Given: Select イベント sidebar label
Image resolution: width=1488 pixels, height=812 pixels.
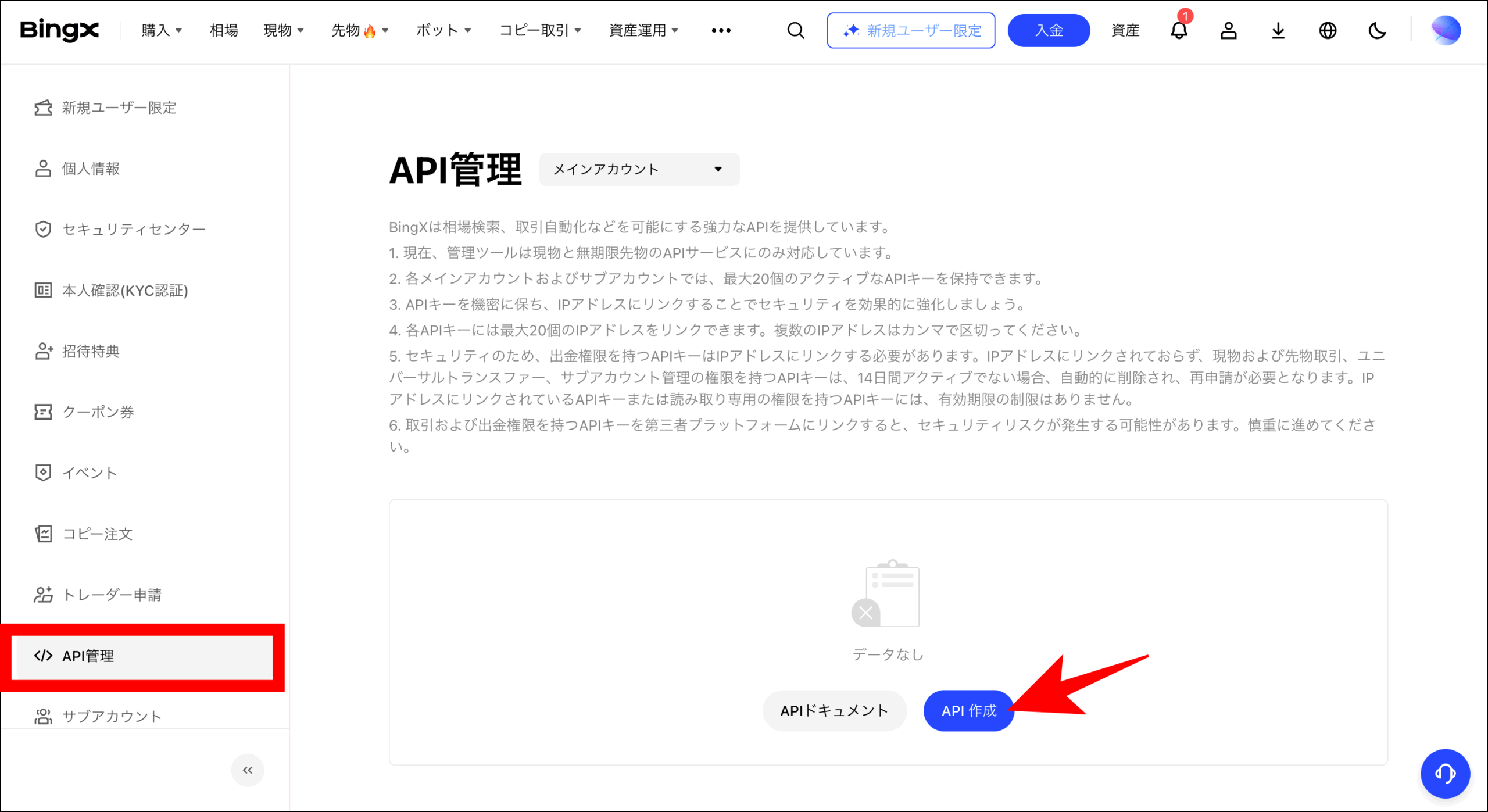Looking at the screenshot, I should (90, 473).
